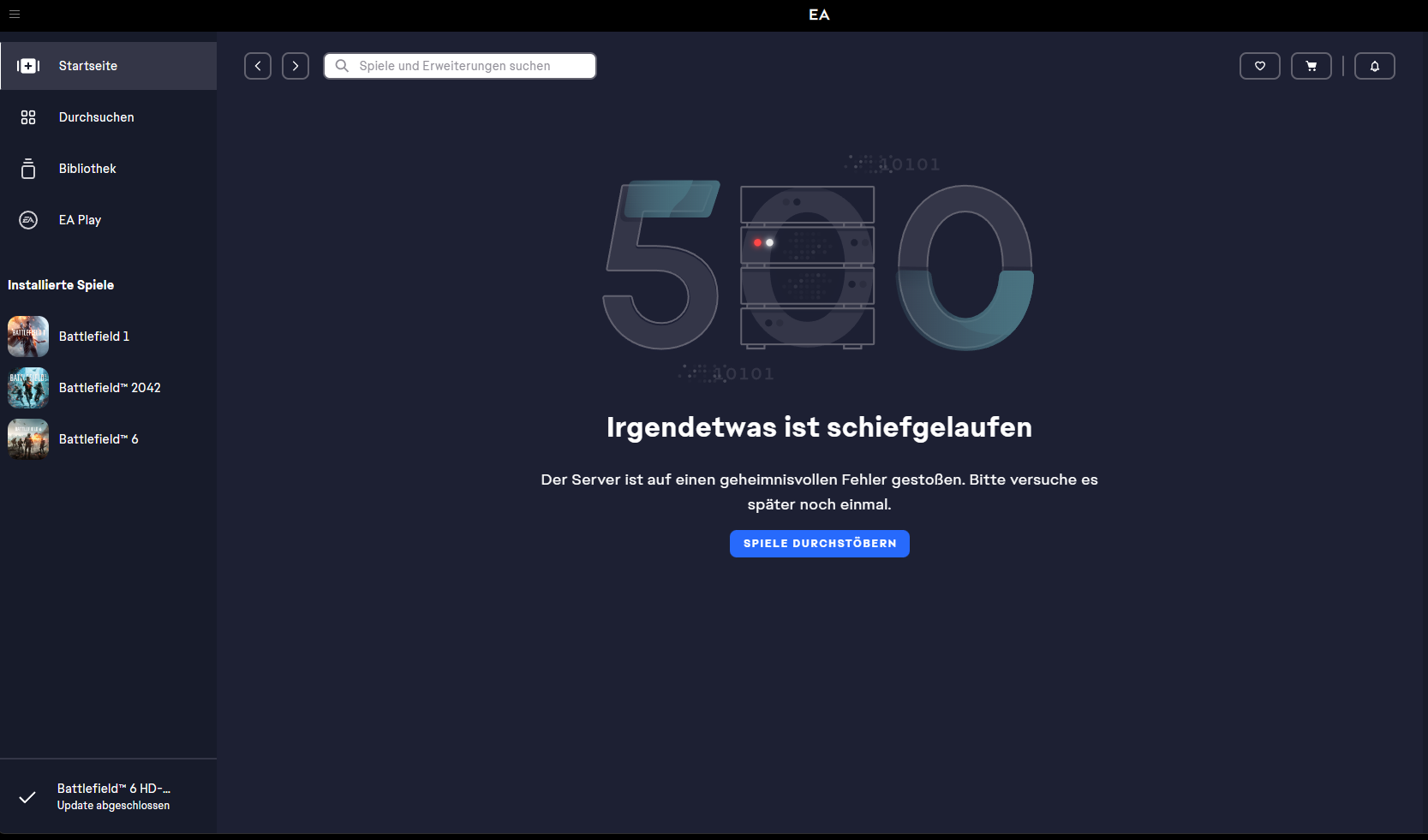Open the Bibliothek menu item
The image size is (1428, 840).
click(87, 169)
